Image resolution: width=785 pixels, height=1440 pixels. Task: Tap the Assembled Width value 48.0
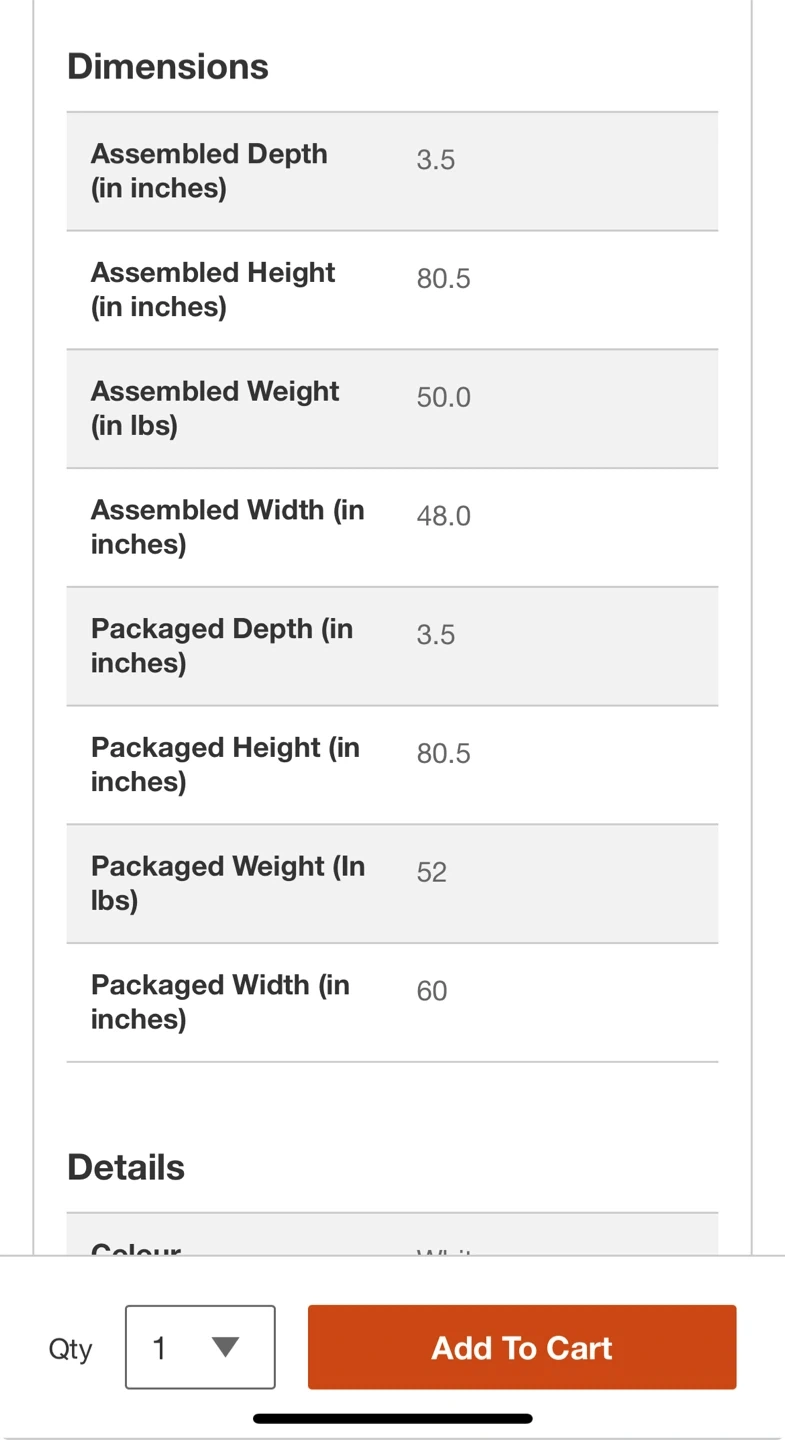point(443,516)
